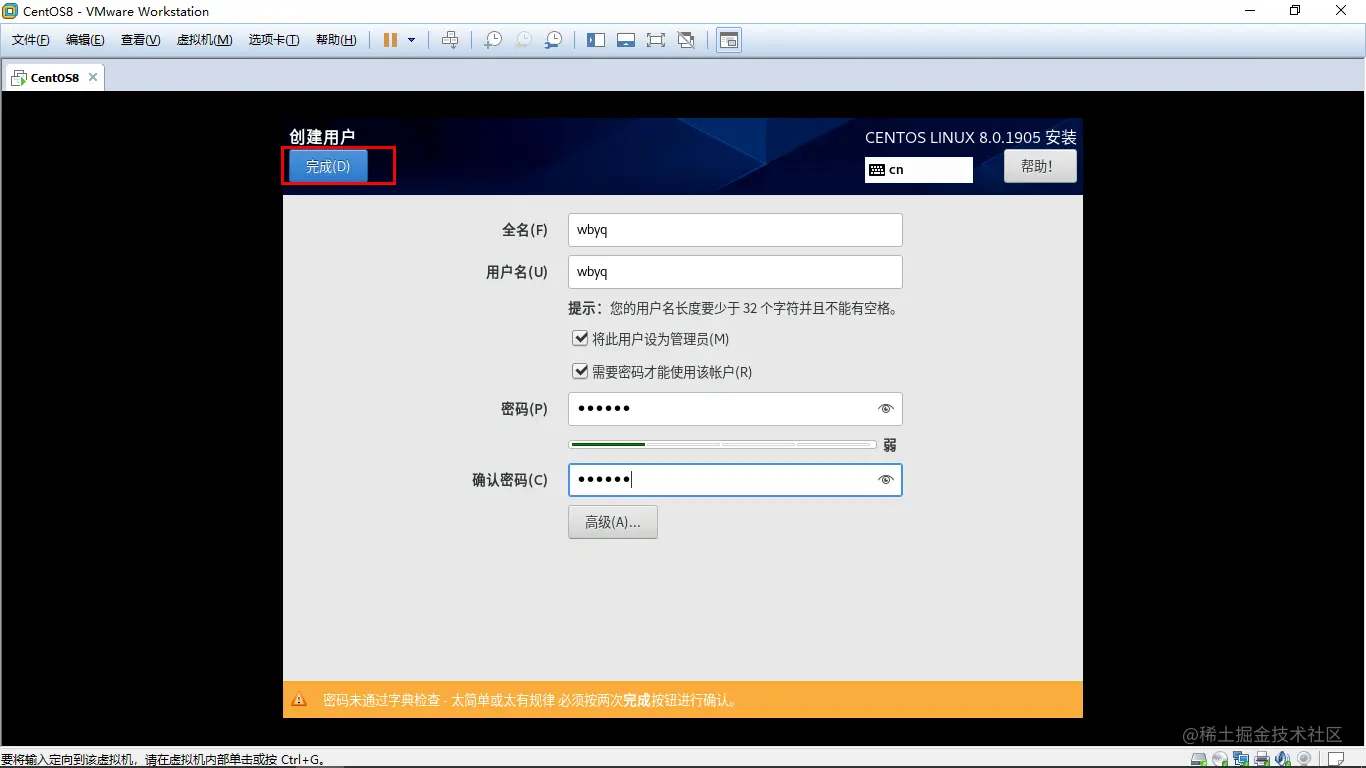Pause the virtual machine with the pause icon
The image size is (1366, 768).
pyautogui.click(x=390, y=40)
